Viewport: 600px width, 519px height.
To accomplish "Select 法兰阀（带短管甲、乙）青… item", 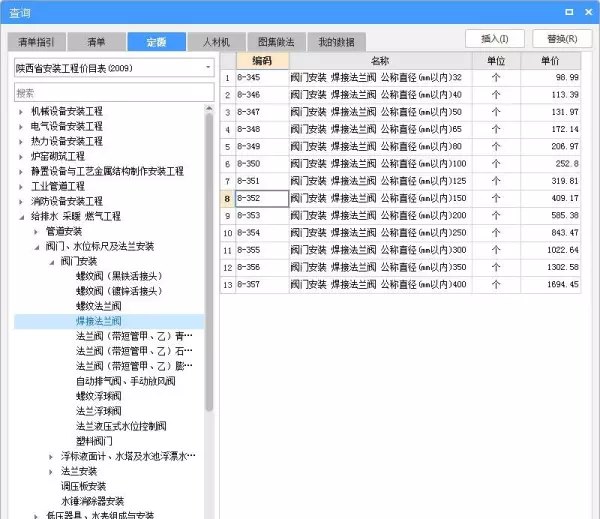I will coord(134,336).
